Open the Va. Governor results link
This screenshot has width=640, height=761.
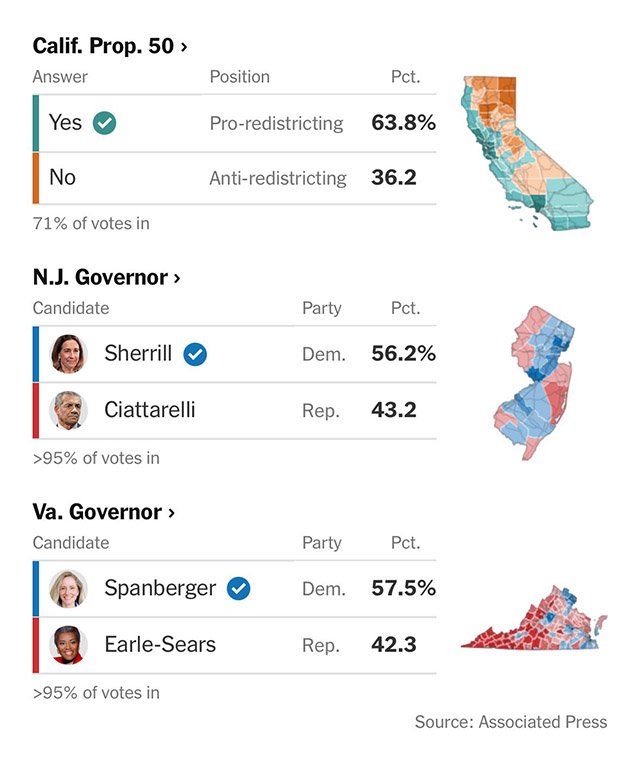(103, 512)
